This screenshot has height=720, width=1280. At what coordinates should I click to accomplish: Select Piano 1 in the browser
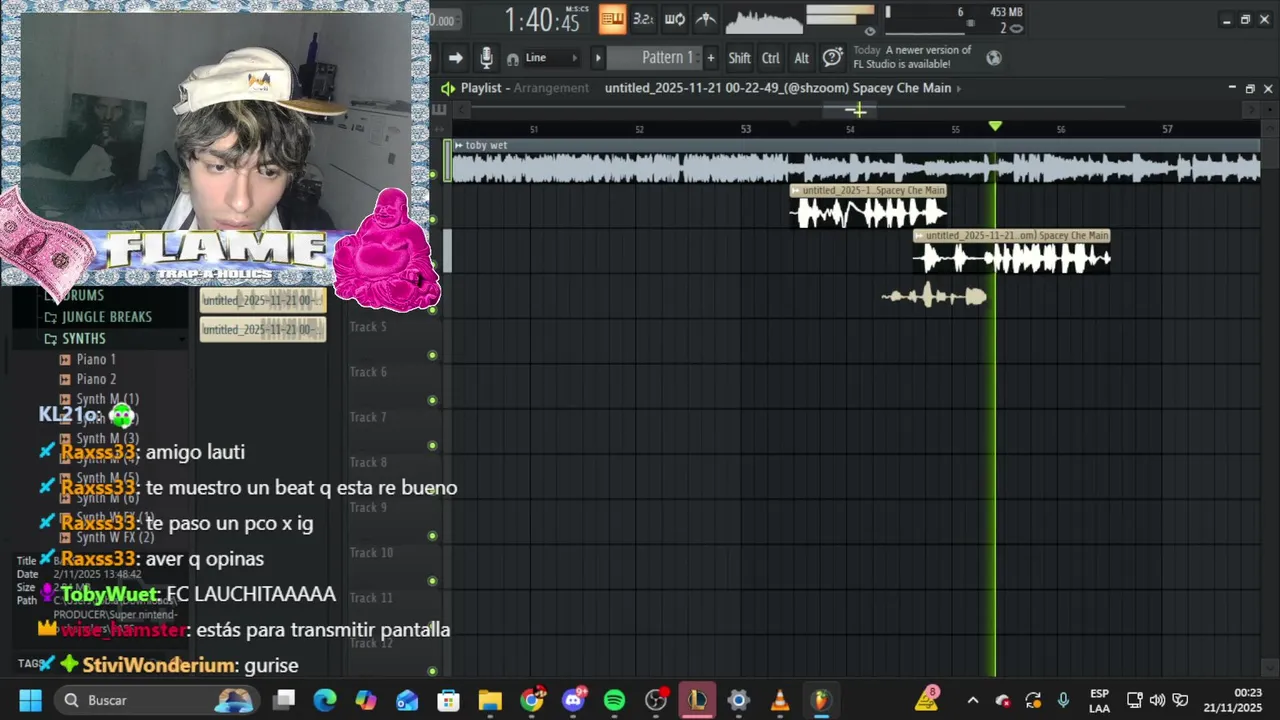coord(96,359)
